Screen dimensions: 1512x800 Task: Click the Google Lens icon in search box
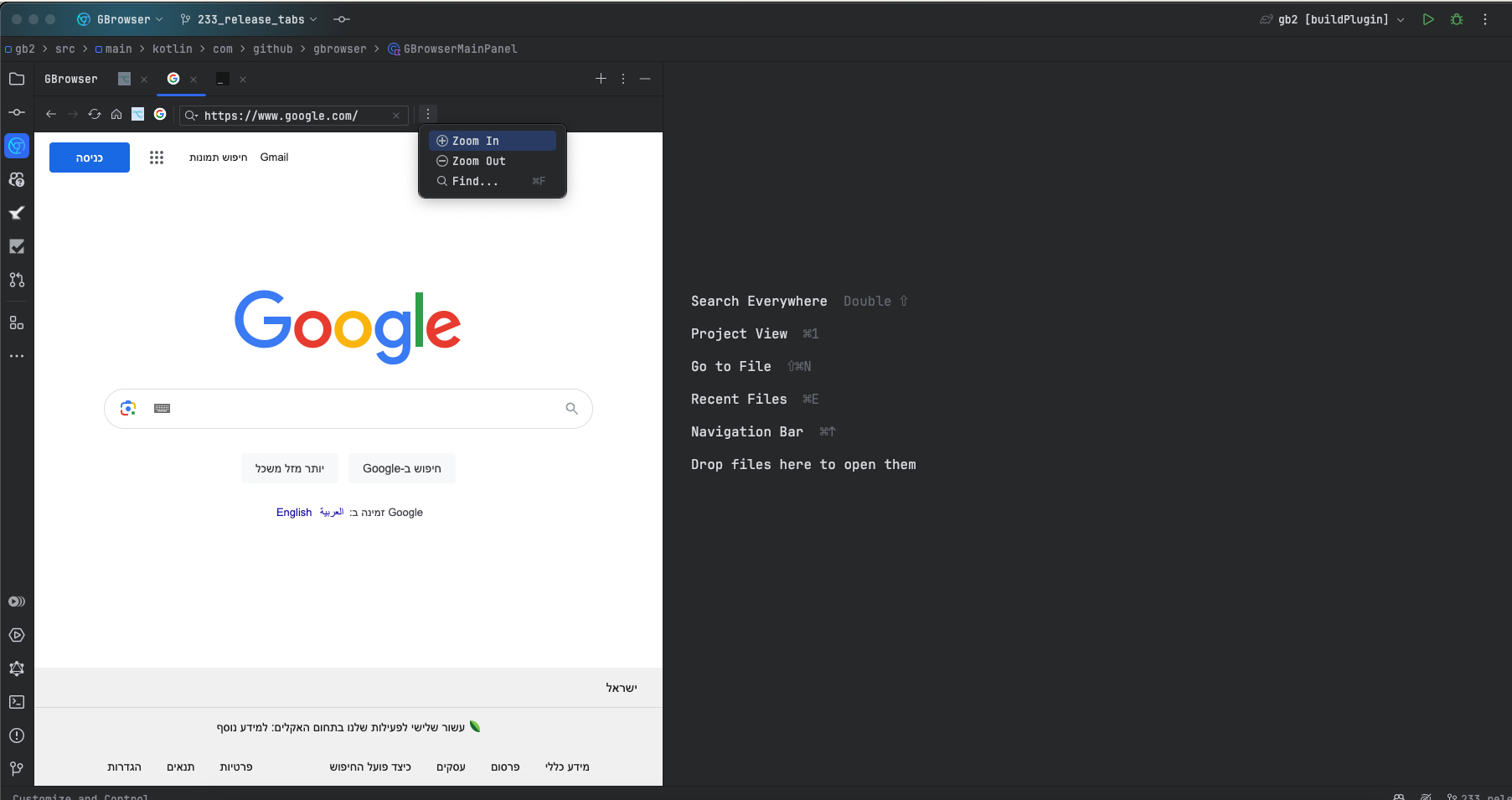(128, 409)
